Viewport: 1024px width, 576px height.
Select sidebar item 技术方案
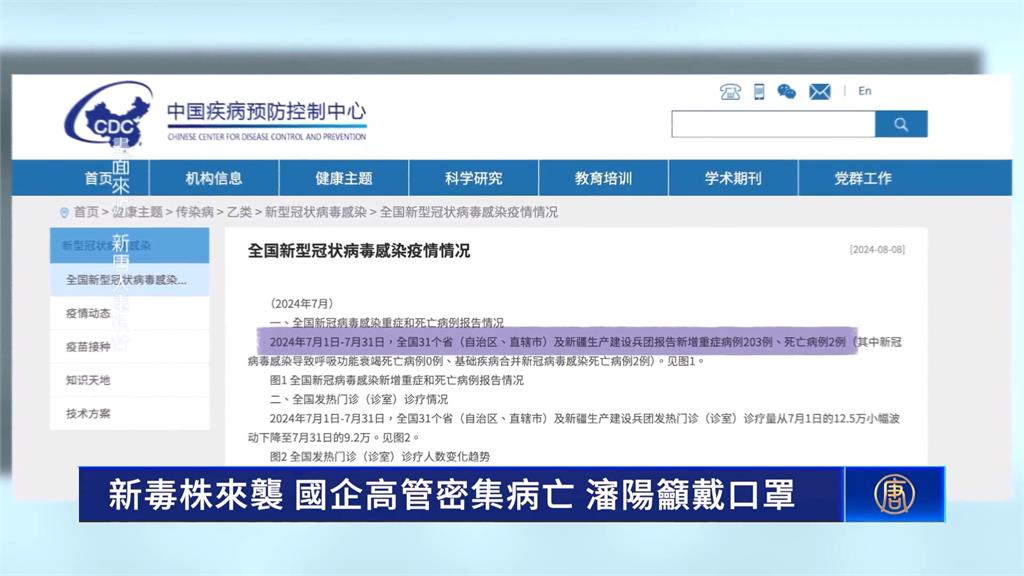point(129,413)
